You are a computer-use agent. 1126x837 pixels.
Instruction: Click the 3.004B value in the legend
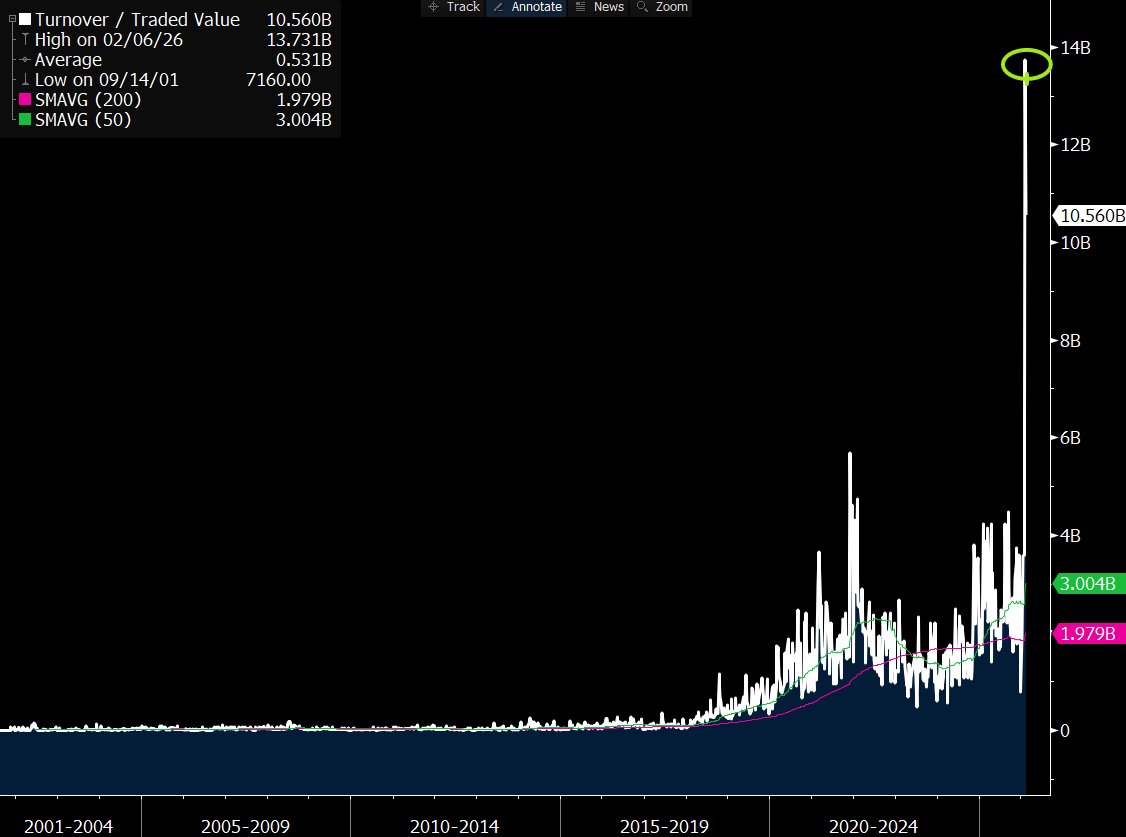(x=304, y=119)
